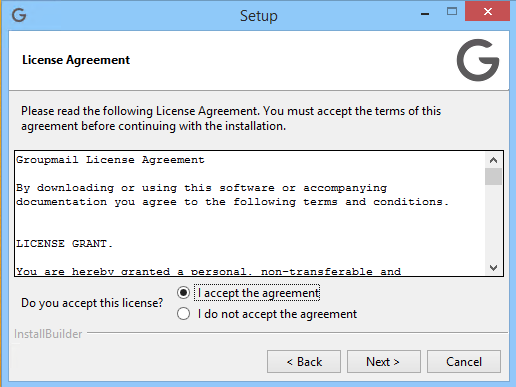This screenshot has height=387, width=516.
Task: Select 'I accept the agreement' radio button
Action: (x=183, y=293)
